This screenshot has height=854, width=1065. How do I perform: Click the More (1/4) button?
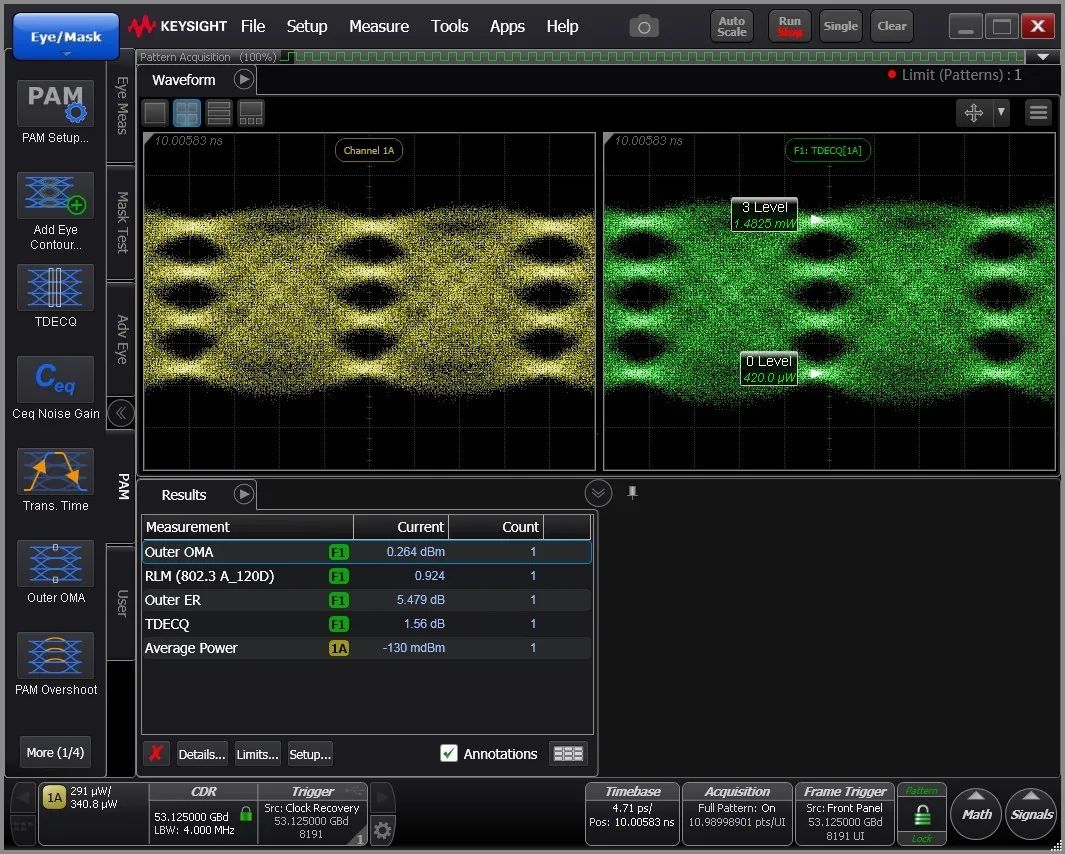55,752
